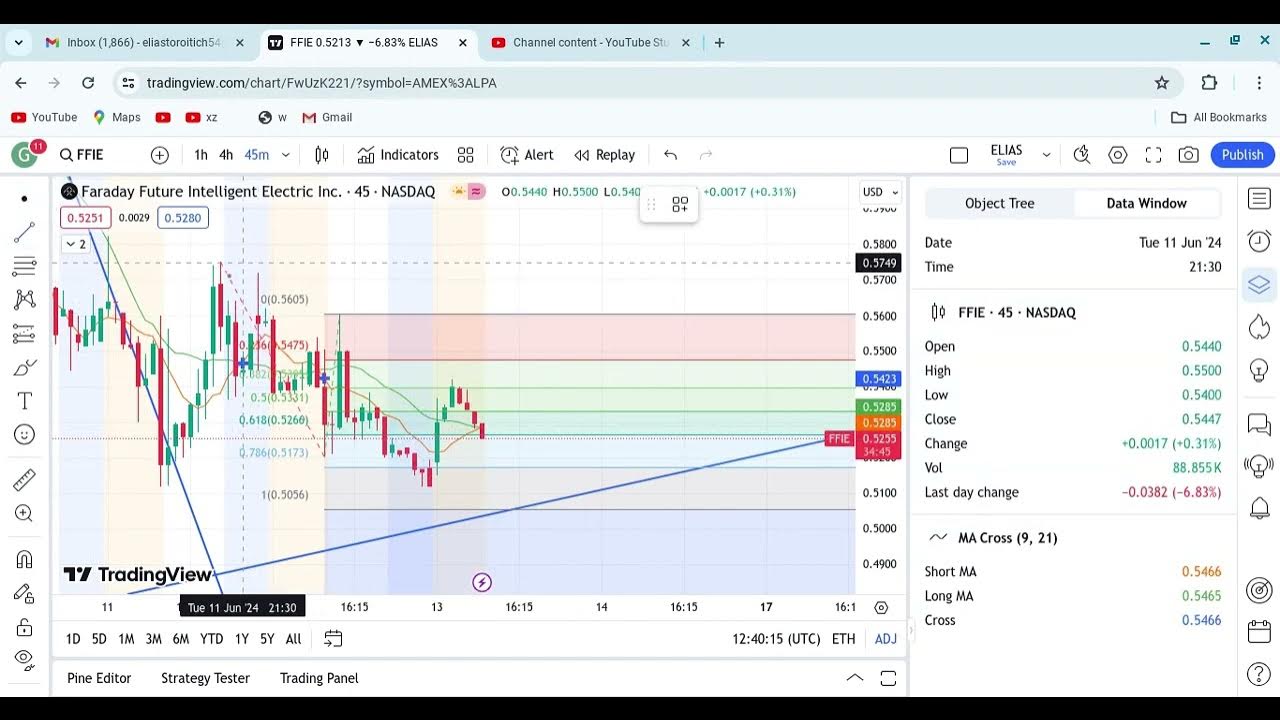Toggle ADJ adjusted data
This screenshot has width=1280, height=720.
[886, 639]
